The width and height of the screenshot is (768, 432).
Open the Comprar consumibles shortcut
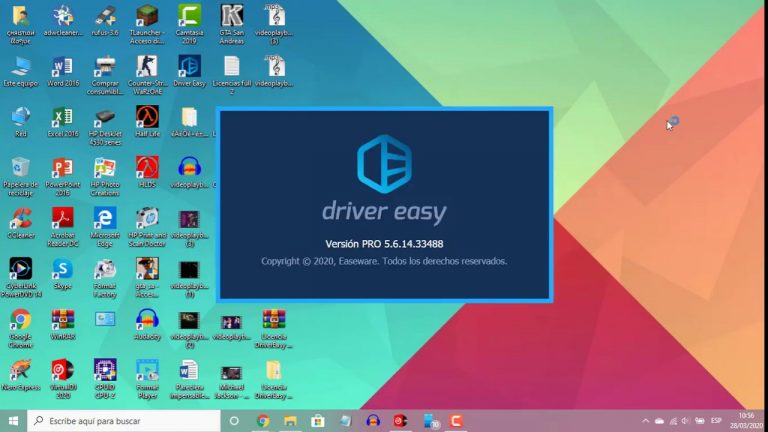[x=105, y=75]
